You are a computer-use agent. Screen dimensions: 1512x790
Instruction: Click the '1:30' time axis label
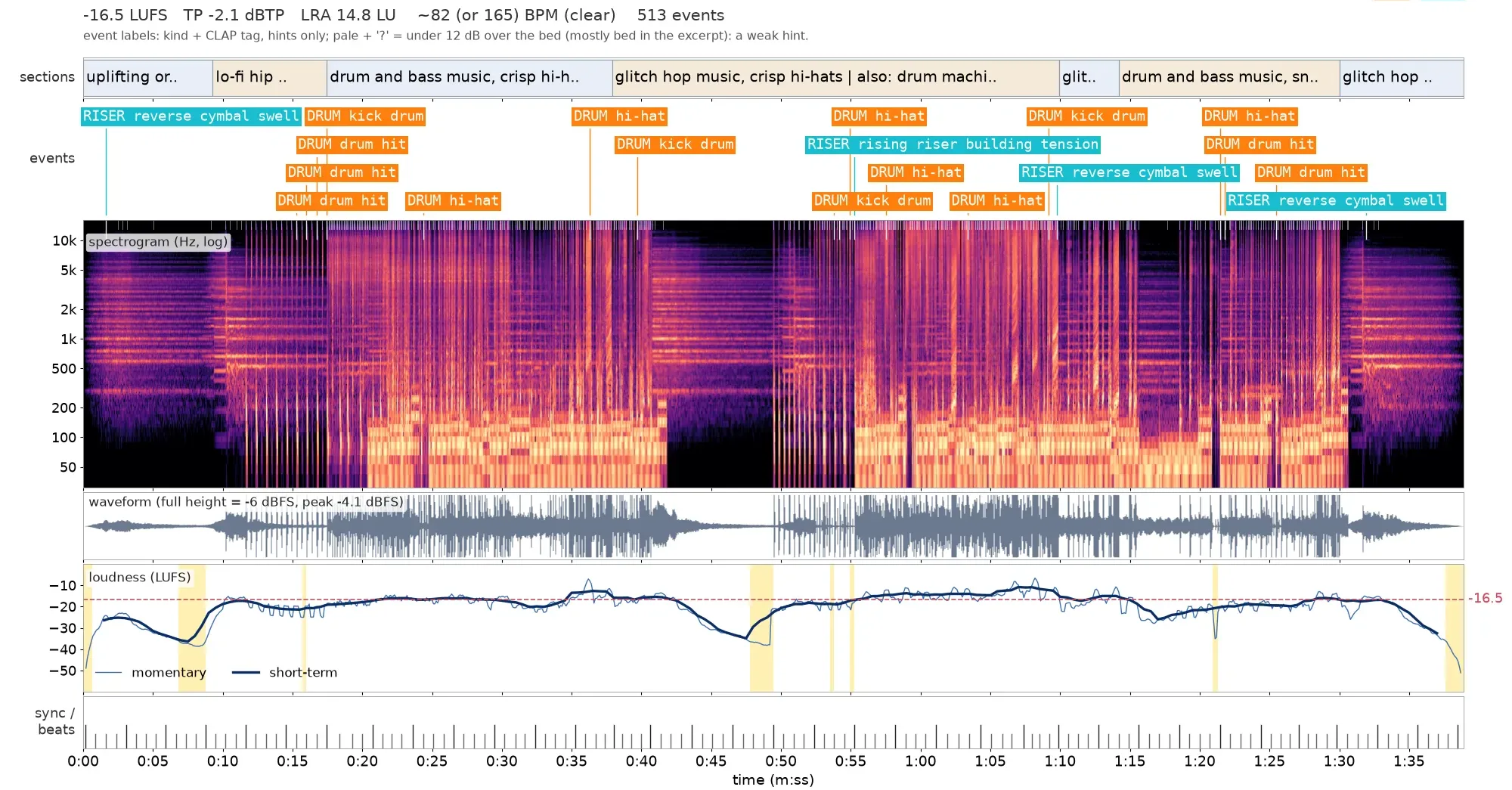[x=1339, y=761]
